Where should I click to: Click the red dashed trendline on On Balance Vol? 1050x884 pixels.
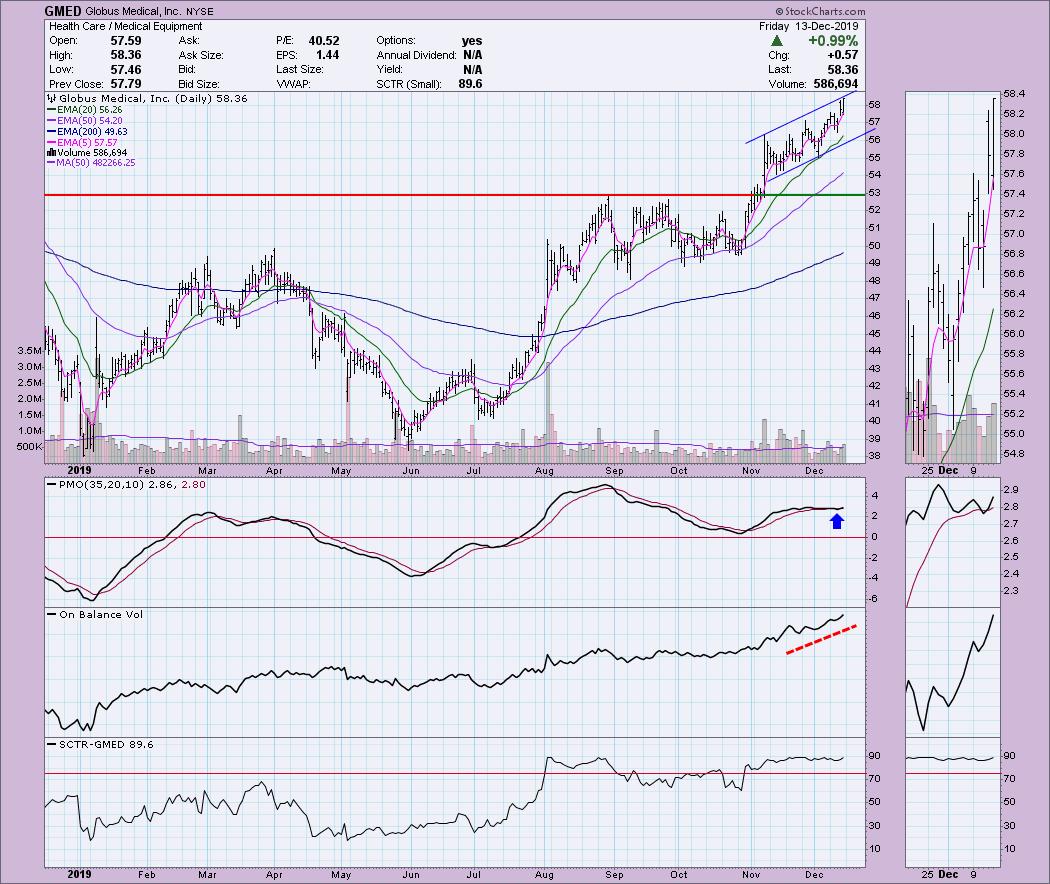tap(821, 640)
